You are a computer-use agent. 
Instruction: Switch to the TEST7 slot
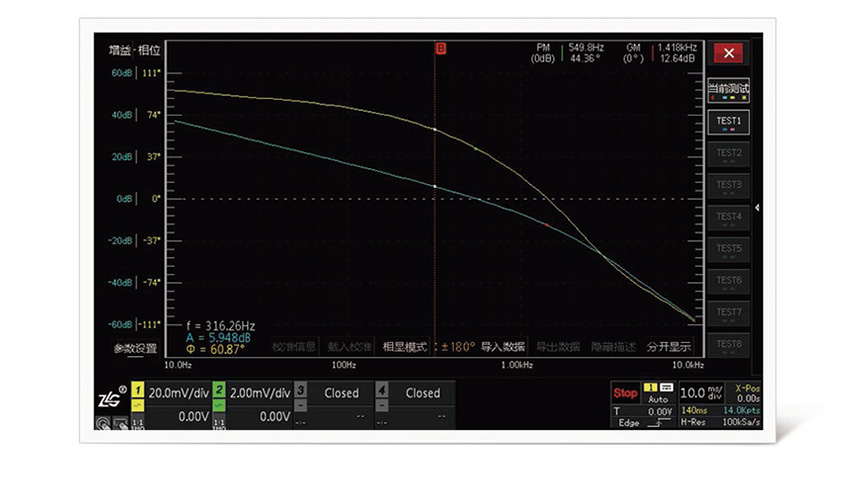point(729,313)
